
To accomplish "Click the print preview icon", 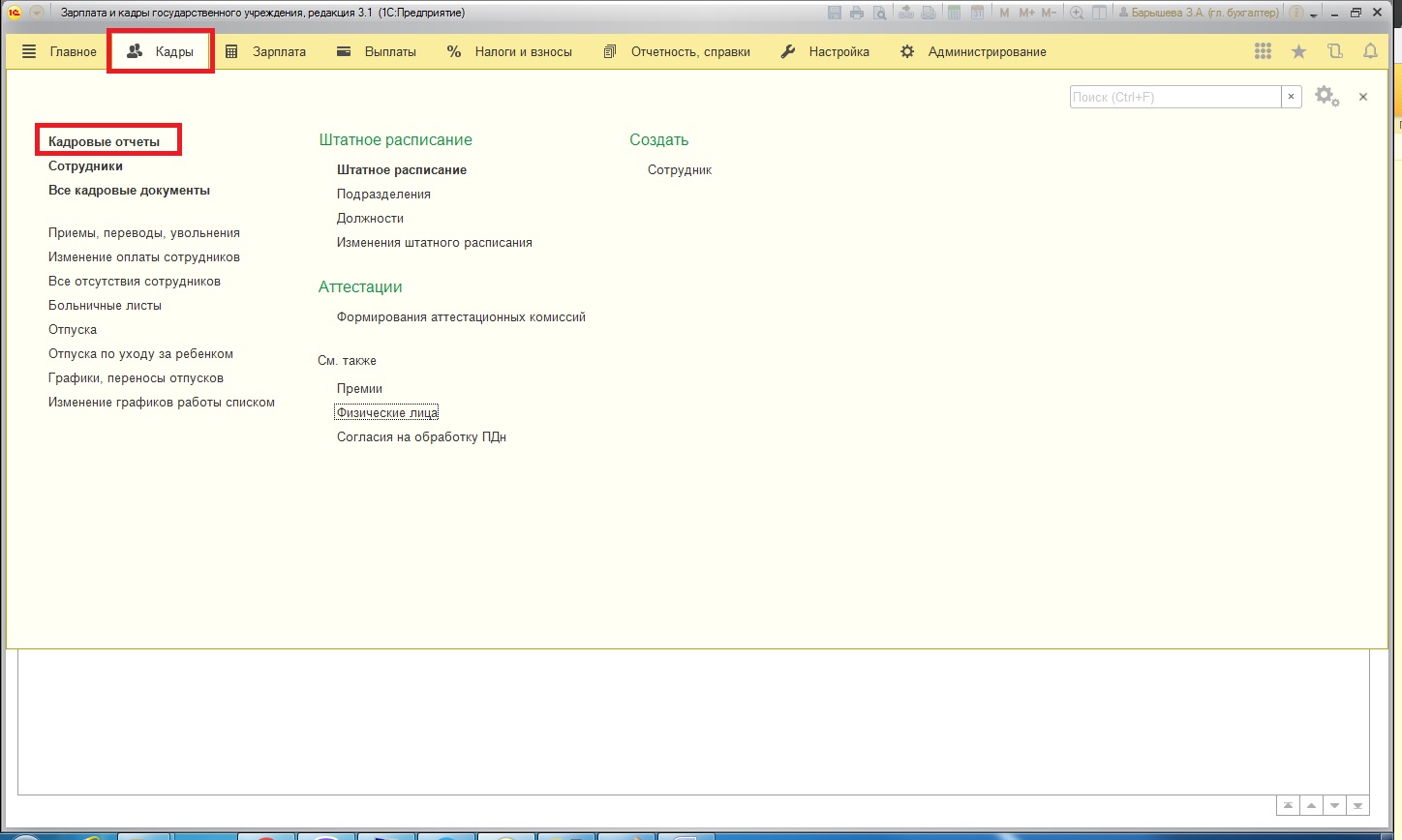I will click(880, 13).
